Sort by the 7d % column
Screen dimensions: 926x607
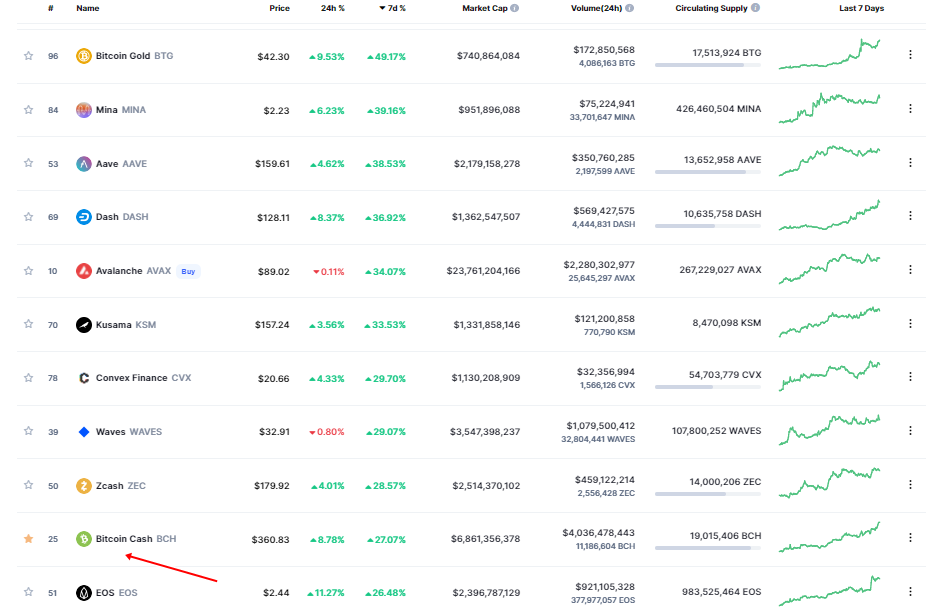(393, 8)
